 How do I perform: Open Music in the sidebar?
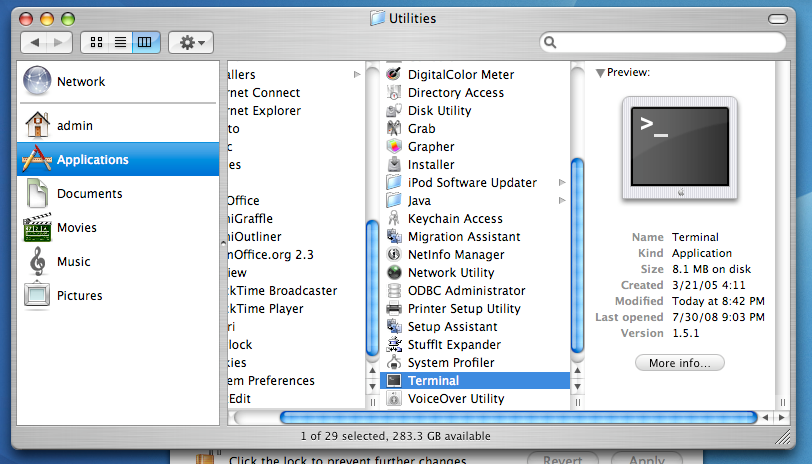(118, 262)
